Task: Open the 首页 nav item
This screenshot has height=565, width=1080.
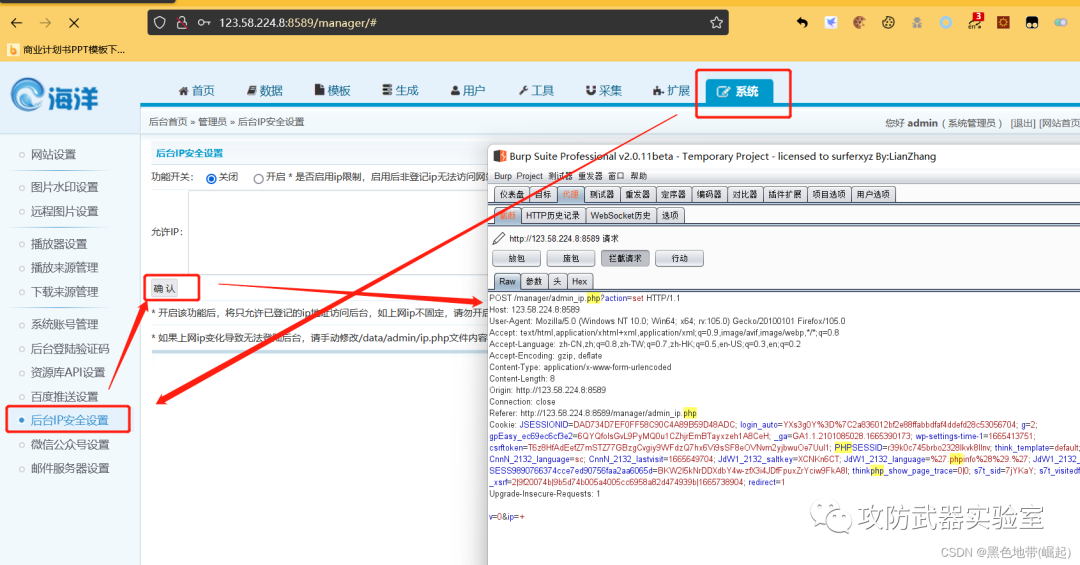Action: [196, 90]
